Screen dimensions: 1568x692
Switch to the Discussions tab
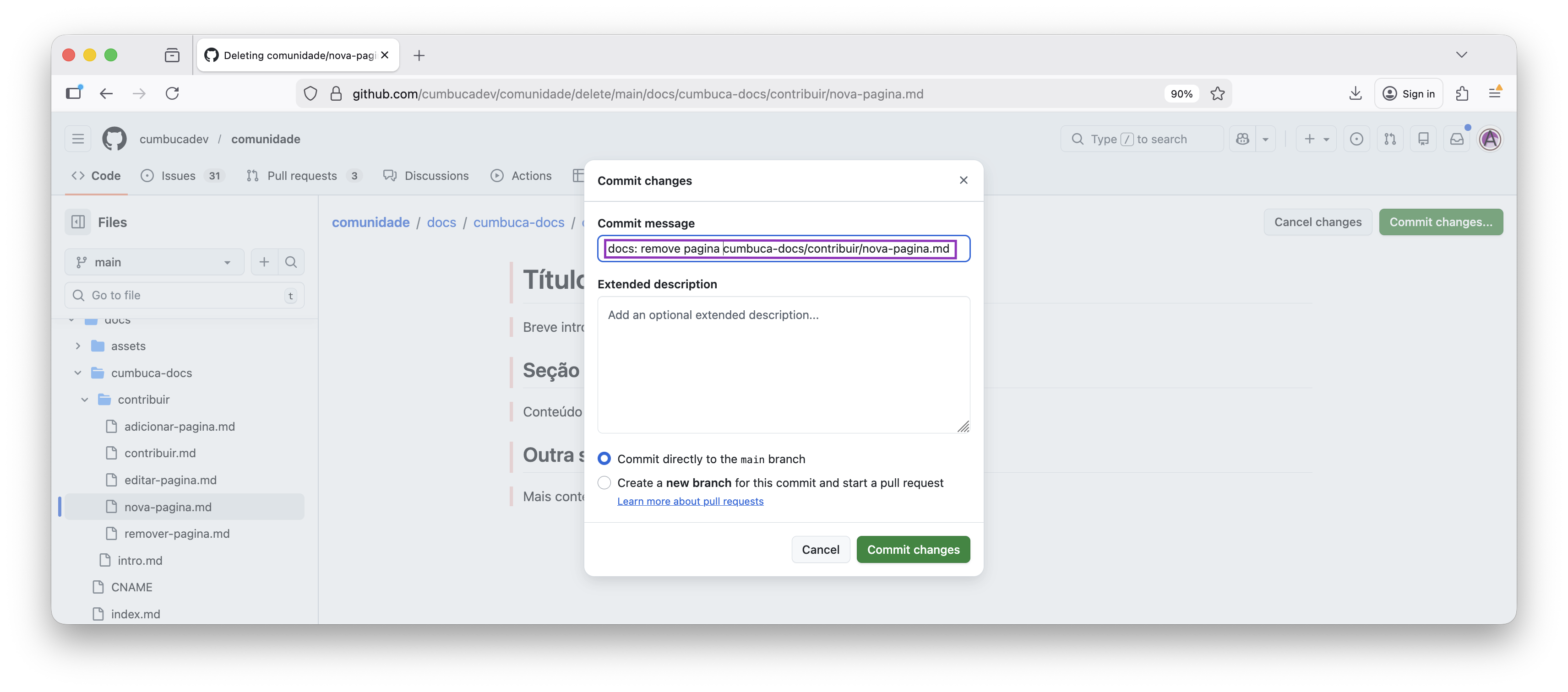click(426, 176)
